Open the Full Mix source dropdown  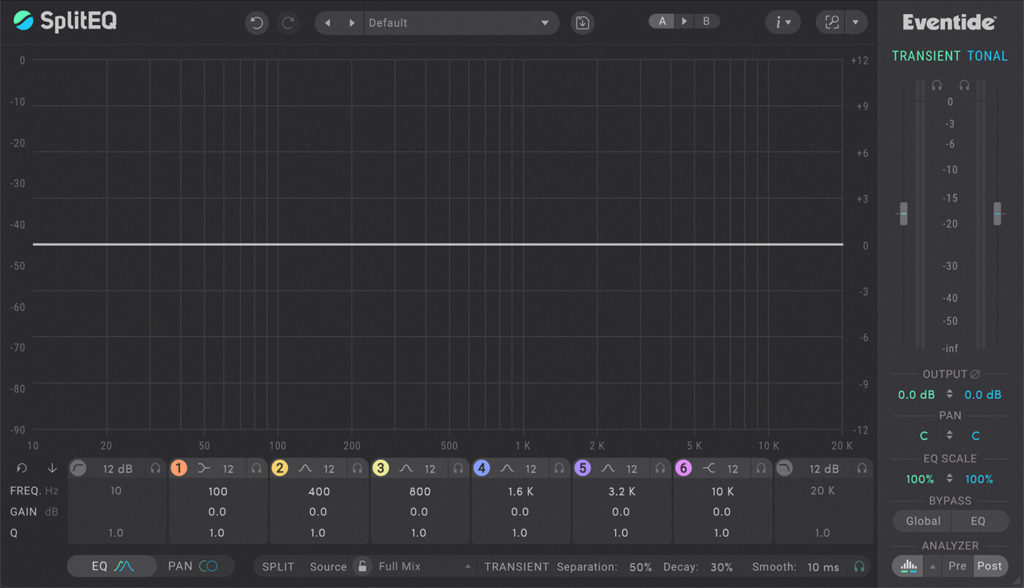click(424, 566)
